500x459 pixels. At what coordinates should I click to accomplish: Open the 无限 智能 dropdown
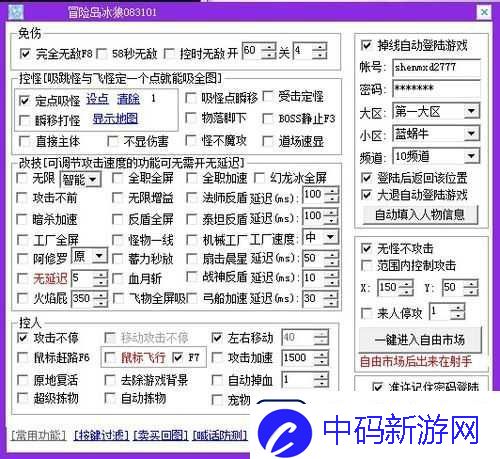click(x=93, y=180)
